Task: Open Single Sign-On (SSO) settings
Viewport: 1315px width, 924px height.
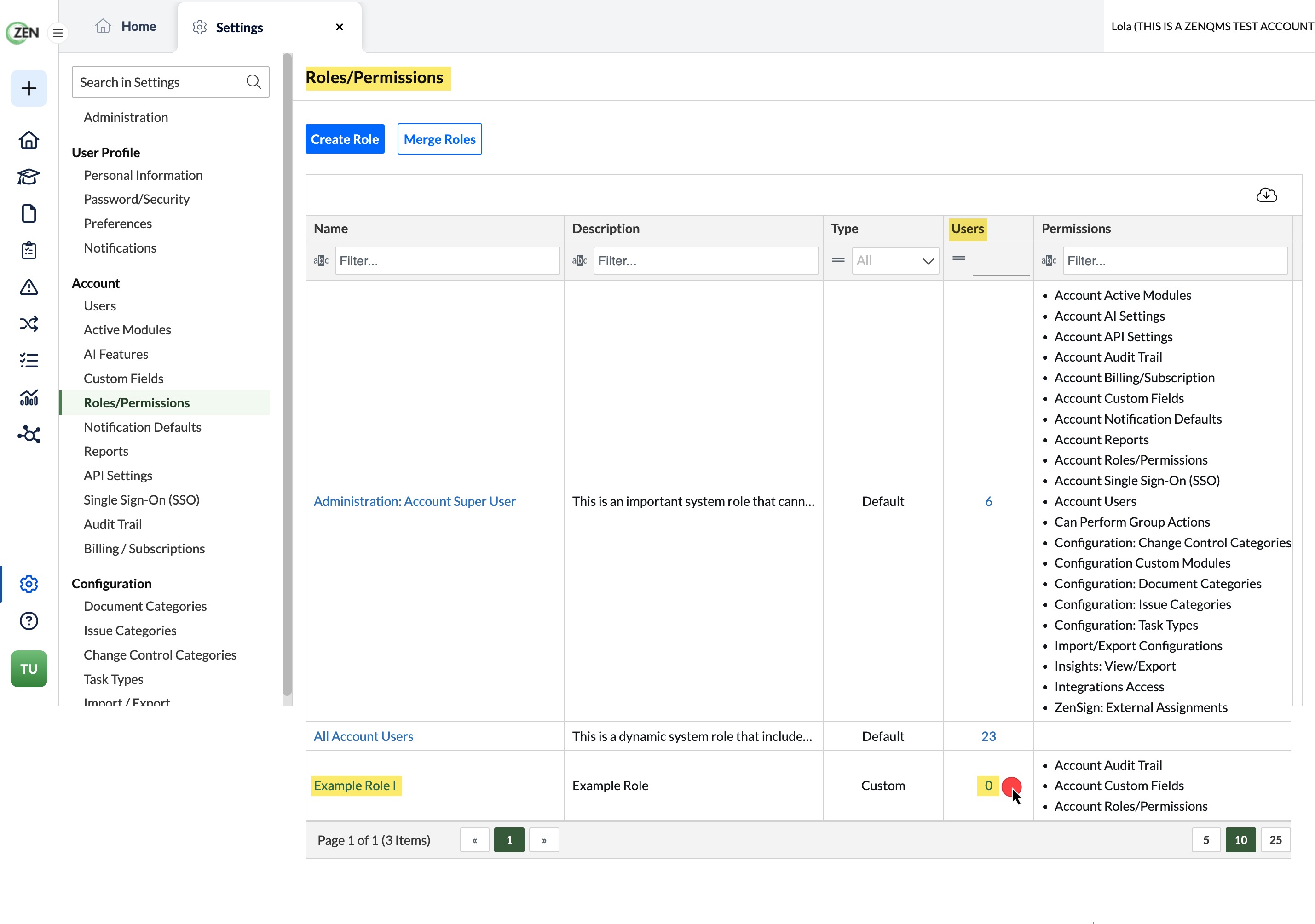Action: 141,500
